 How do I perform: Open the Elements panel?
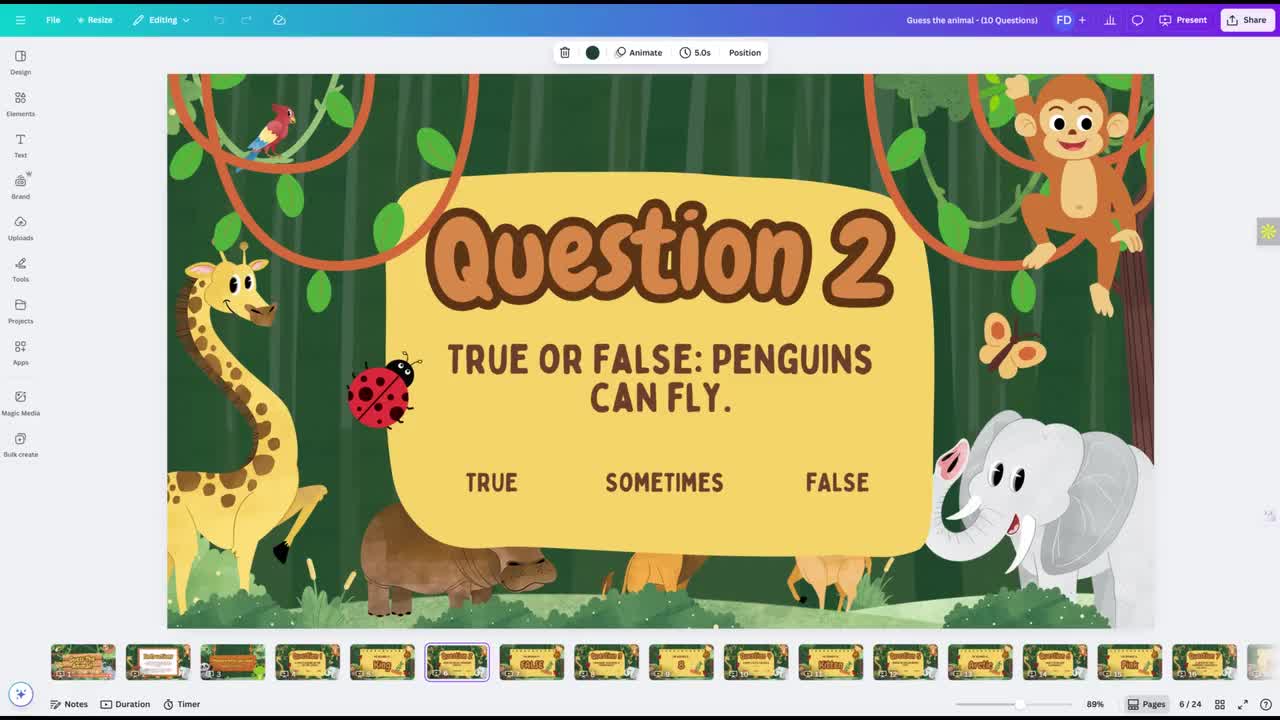click(20, 103)
